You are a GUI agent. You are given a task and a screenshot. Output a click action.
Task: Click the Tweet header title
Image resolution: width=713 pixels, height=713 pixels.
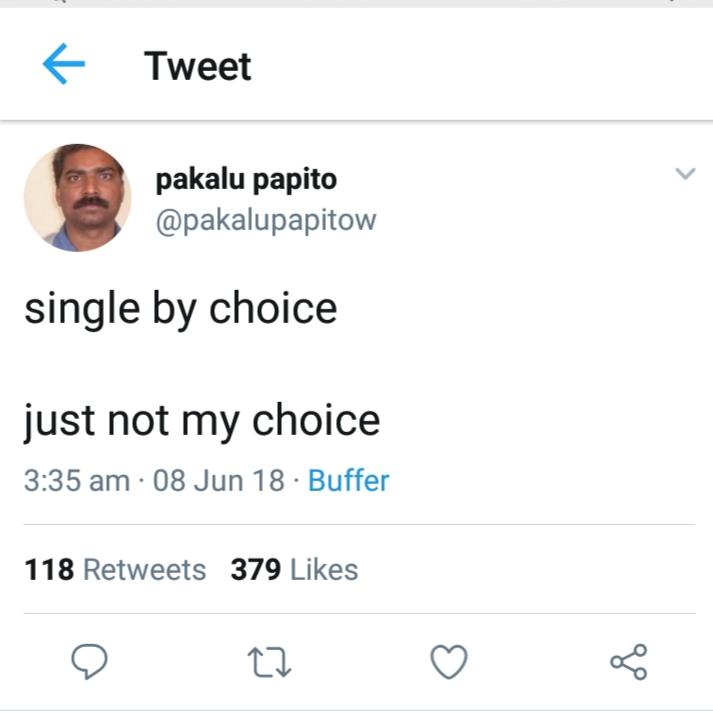pyautogui.click(x=198, y=66)
